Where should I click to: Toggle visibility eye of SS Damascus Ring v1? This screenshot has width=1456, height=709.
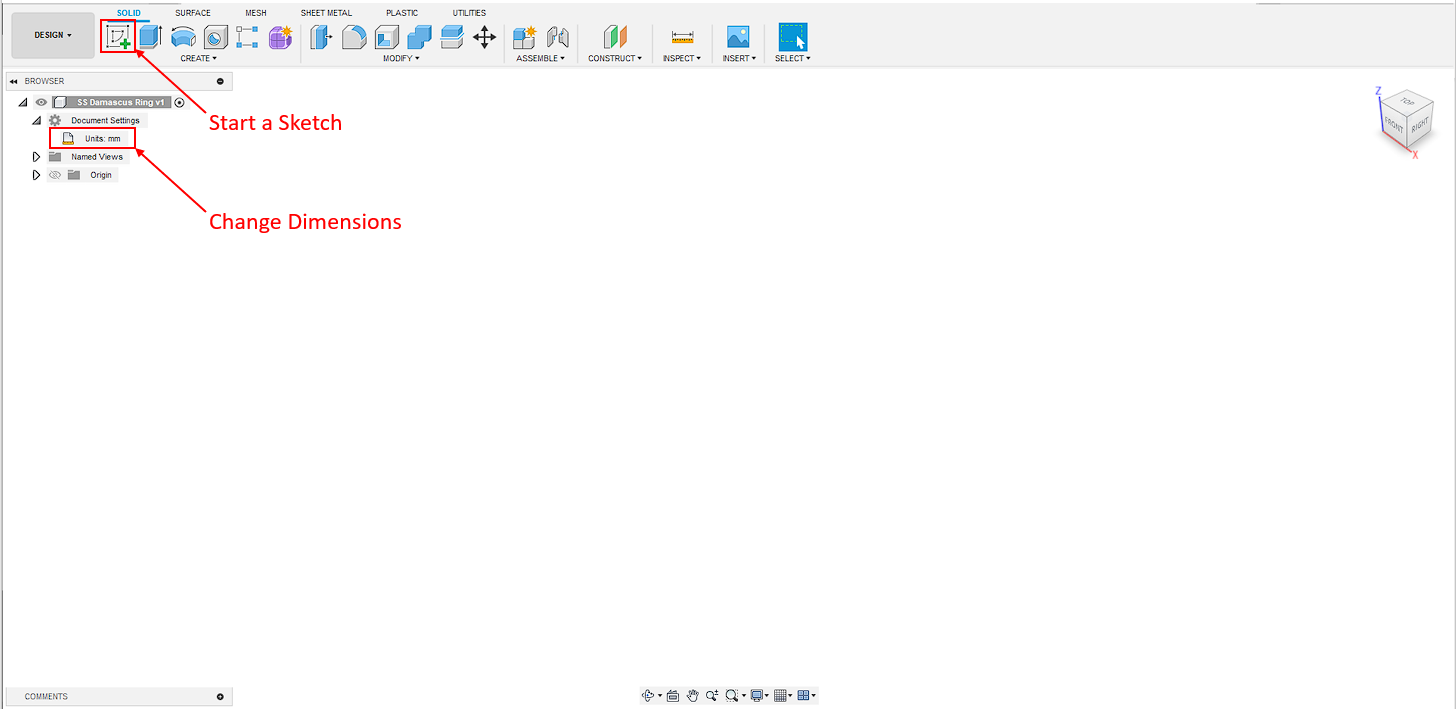[41, 102]
